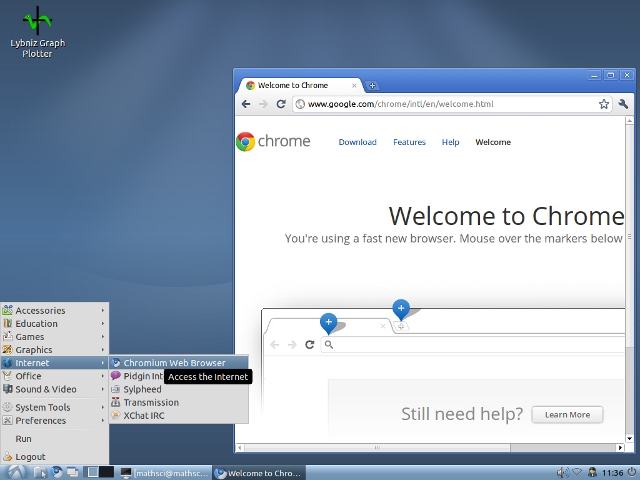Switch to the mathsci terminal taskbar window

coord(164,473)
